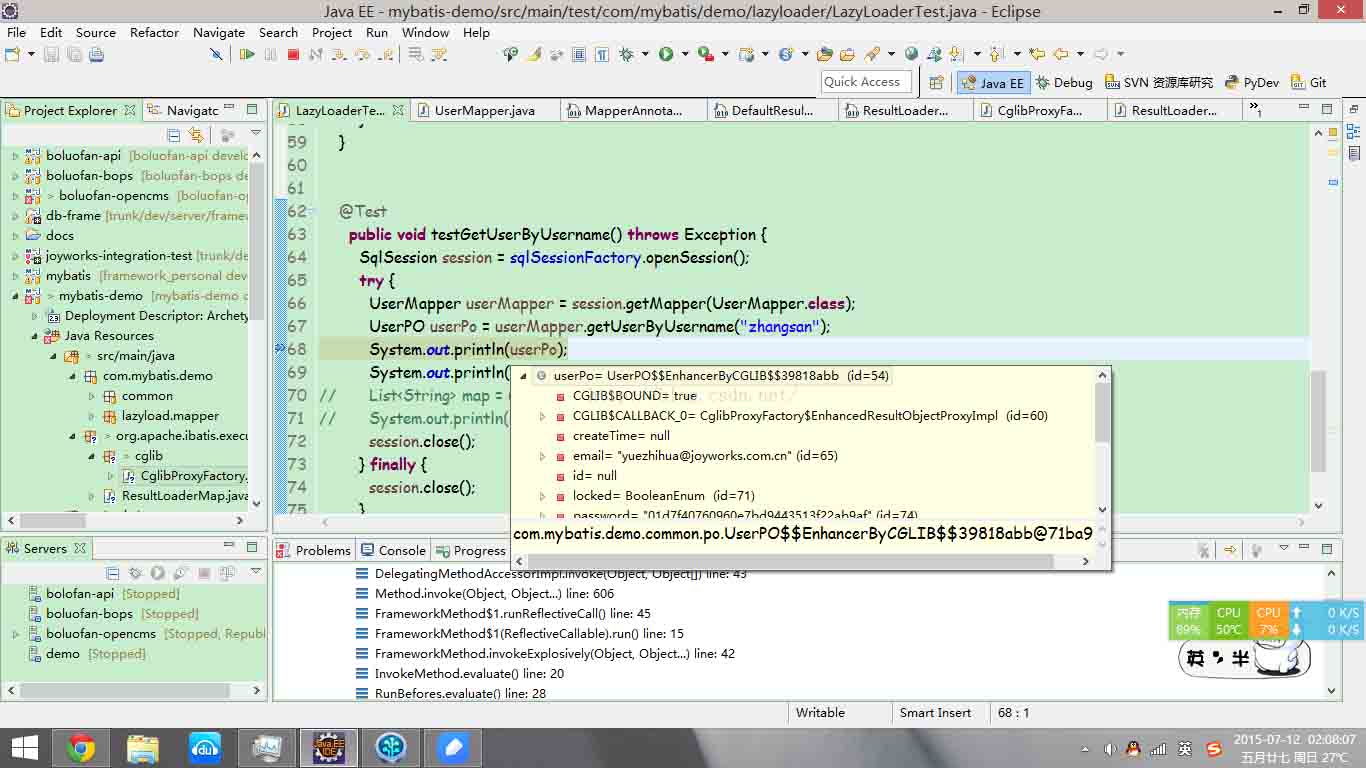
Task: Switch to the Git perspective
Action: (1309, 83)
